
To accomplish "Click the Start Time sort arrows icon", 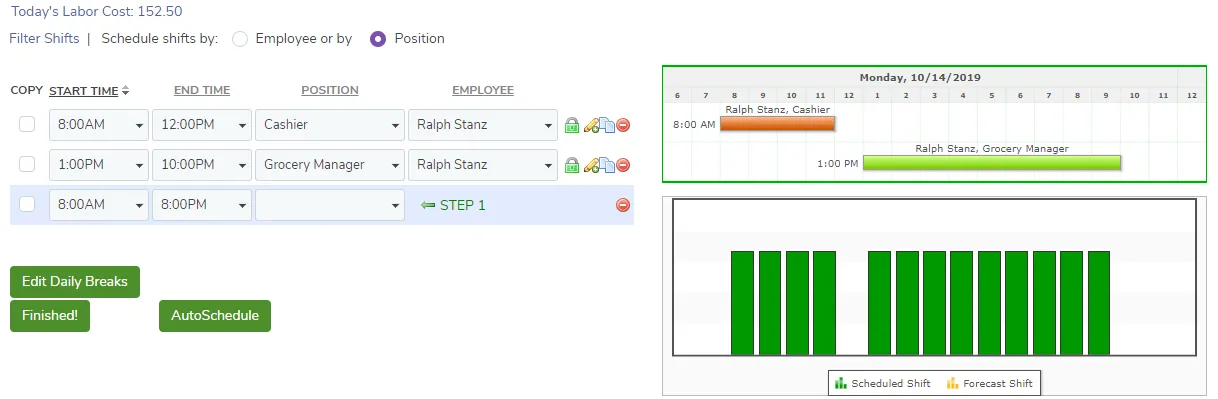I will click(126, 91).
